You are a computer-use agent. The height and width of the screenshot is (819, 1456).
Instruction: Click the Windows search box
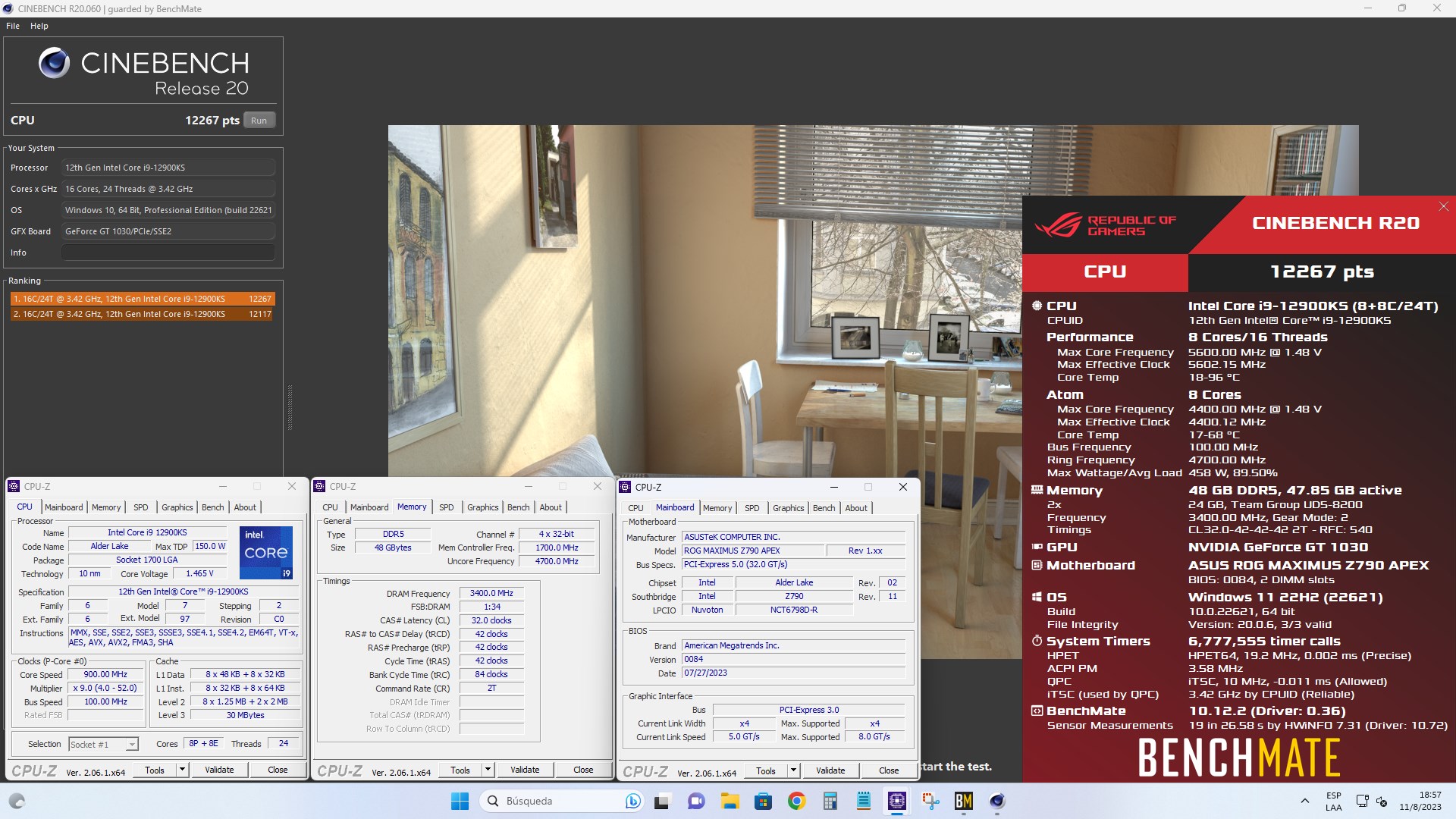[x=562, y=801]
